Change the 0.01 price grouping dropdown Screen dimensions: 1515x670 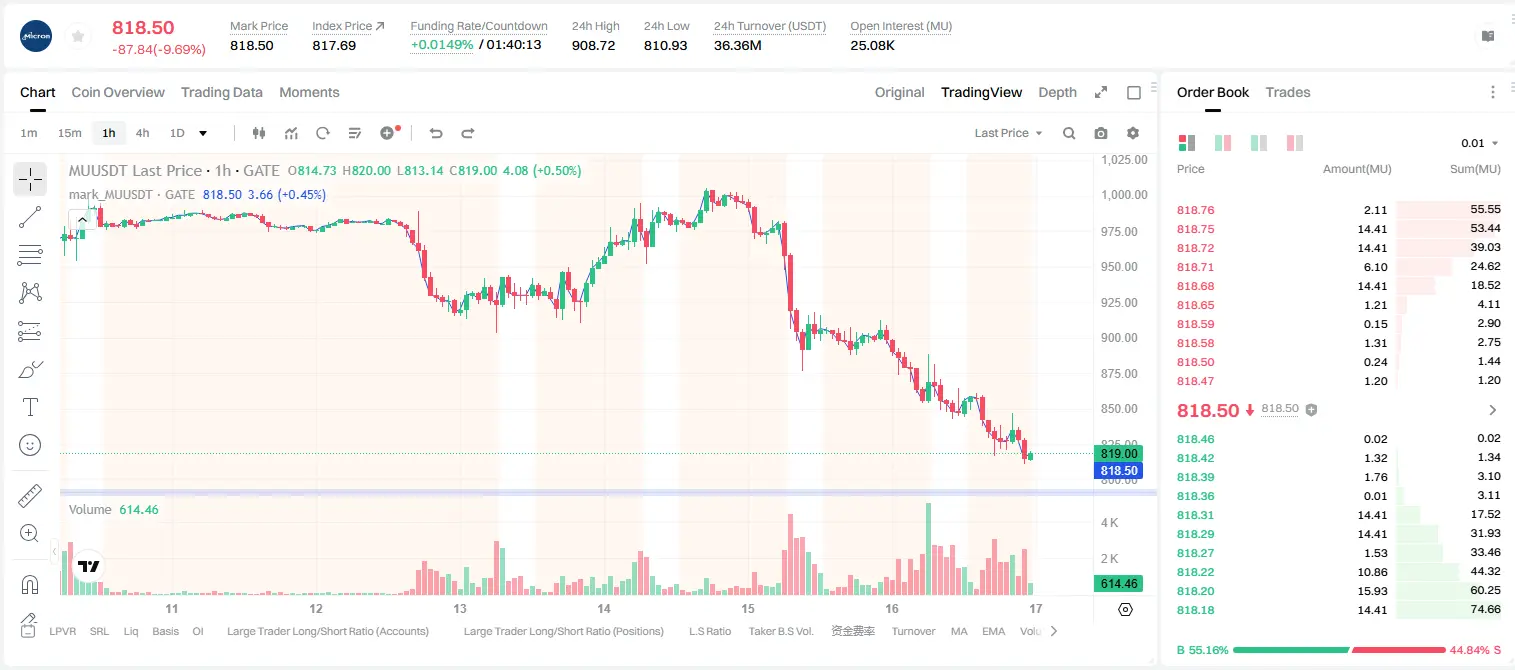click(1480, 143)
